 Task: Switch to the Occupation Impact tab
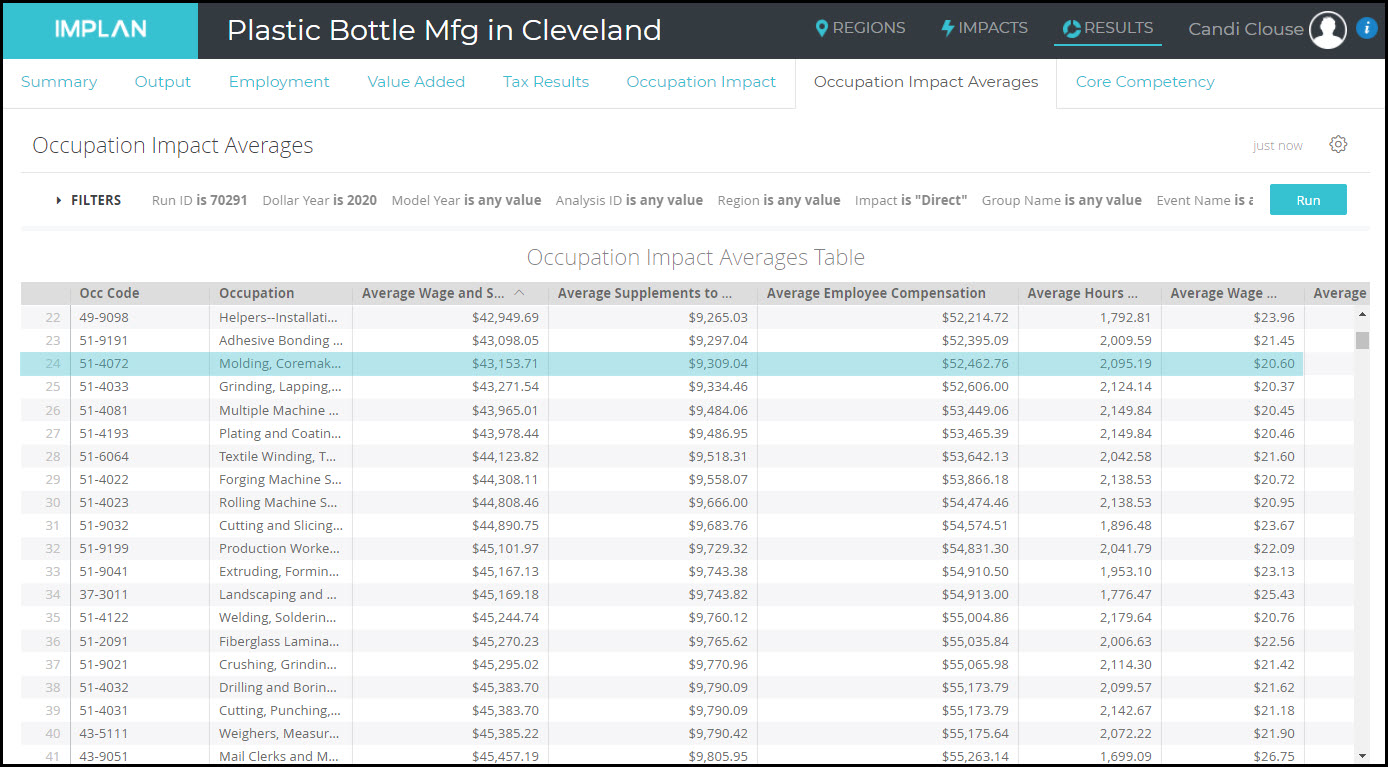click(701, 82)
